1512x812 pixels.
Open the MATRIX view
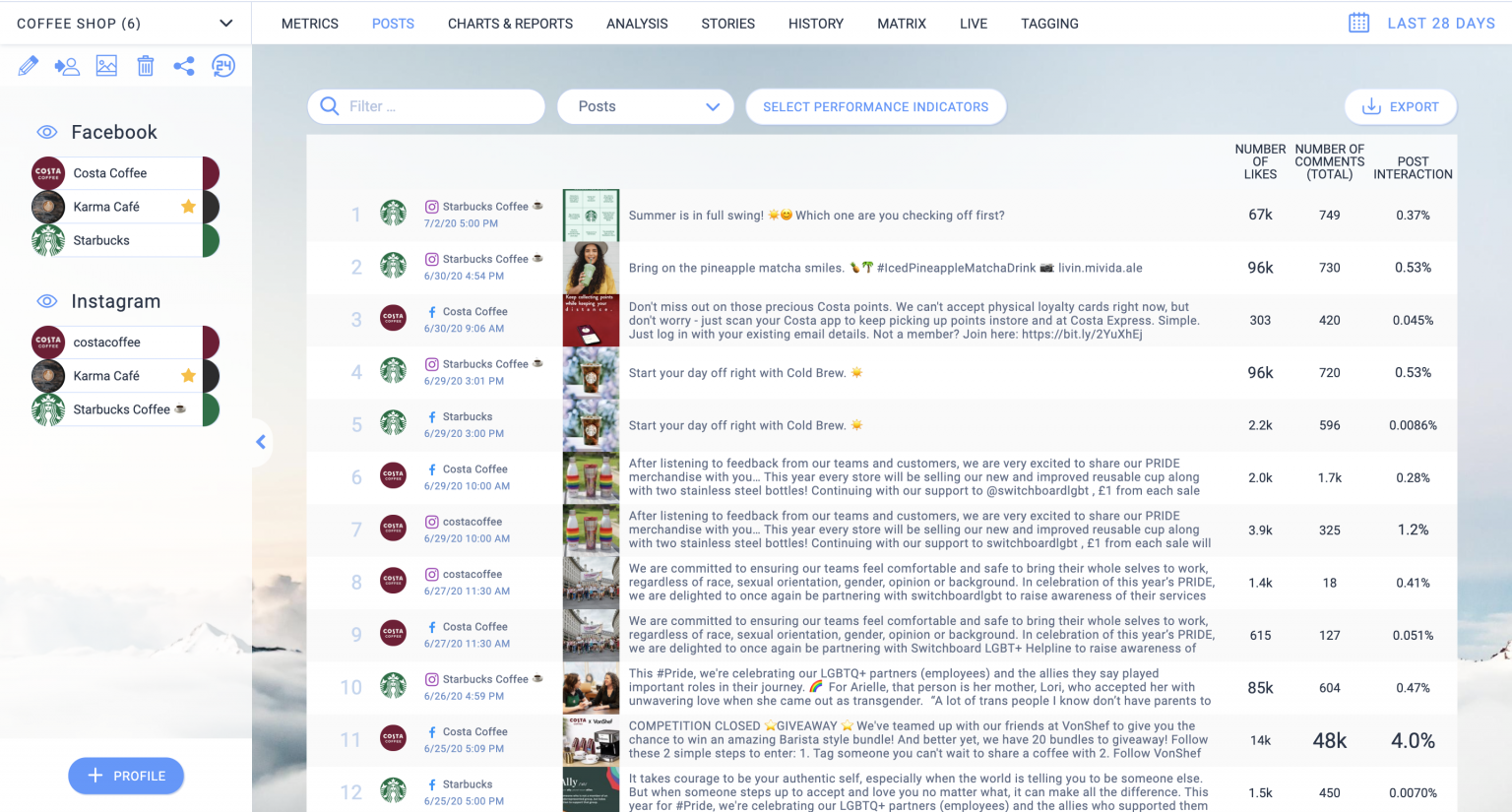click(x=901, y=23)
